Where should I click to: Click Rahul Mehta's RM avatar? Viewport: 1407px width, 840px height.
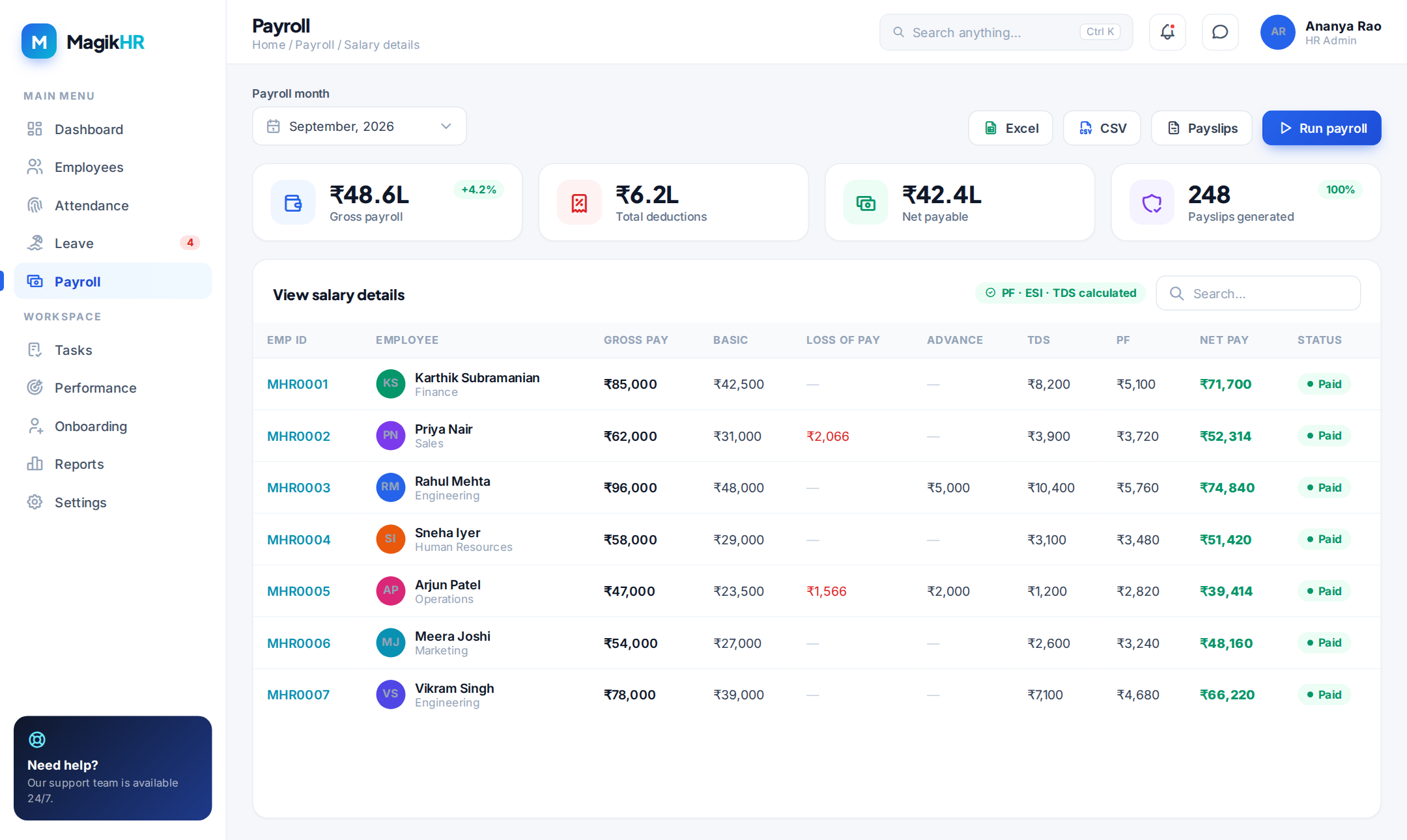(x=390, y=487)
